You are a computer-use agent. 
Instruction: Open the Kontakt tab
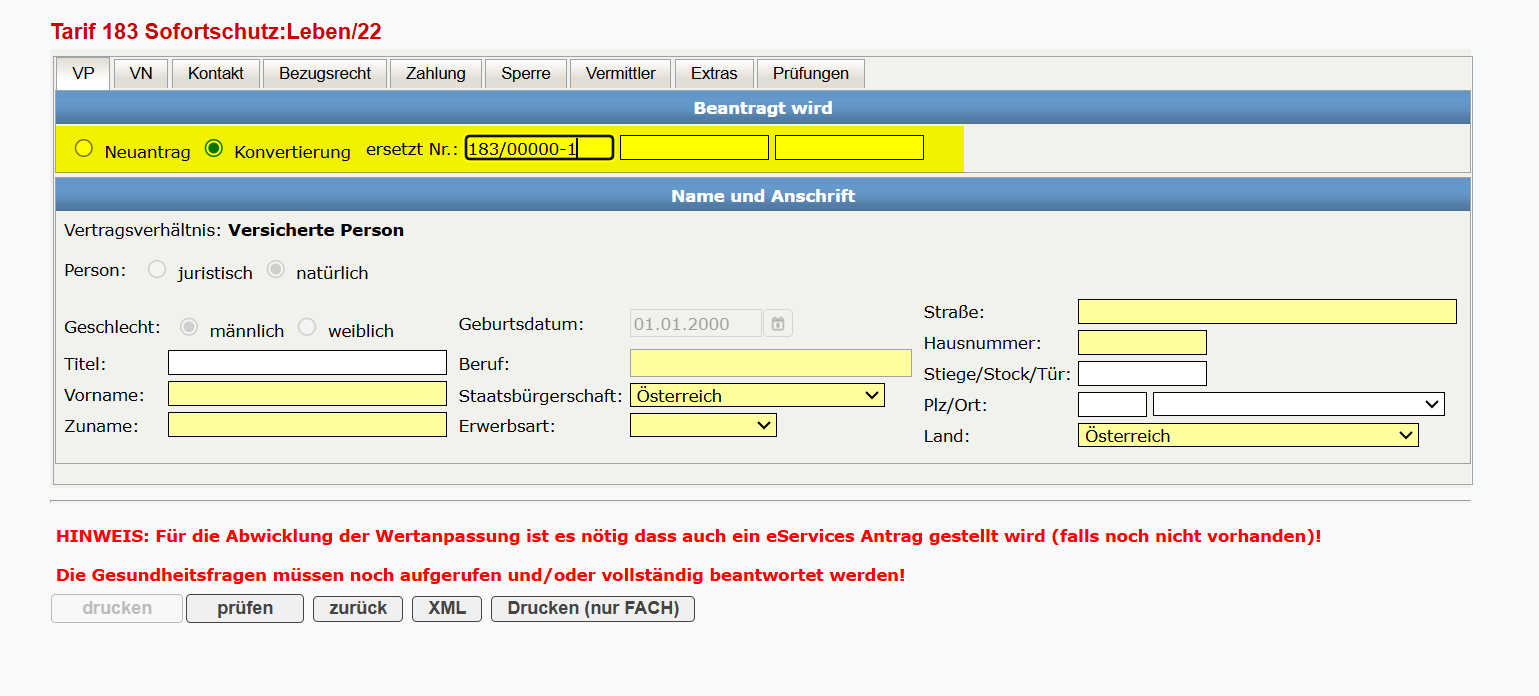point(216,74)
